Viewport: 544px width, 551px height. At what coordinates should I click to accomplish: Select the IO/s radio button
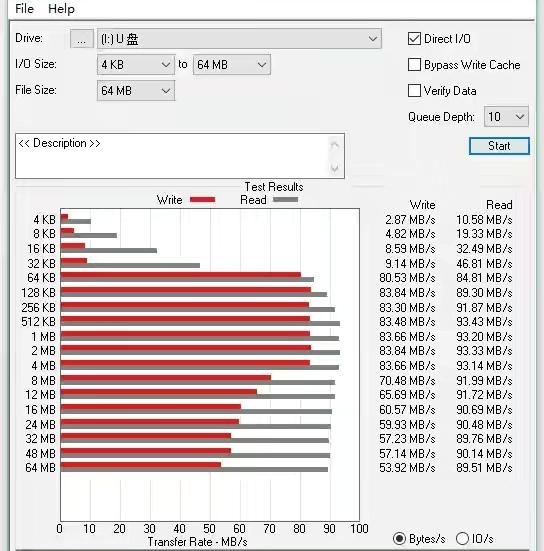click(x=462, y=538)
